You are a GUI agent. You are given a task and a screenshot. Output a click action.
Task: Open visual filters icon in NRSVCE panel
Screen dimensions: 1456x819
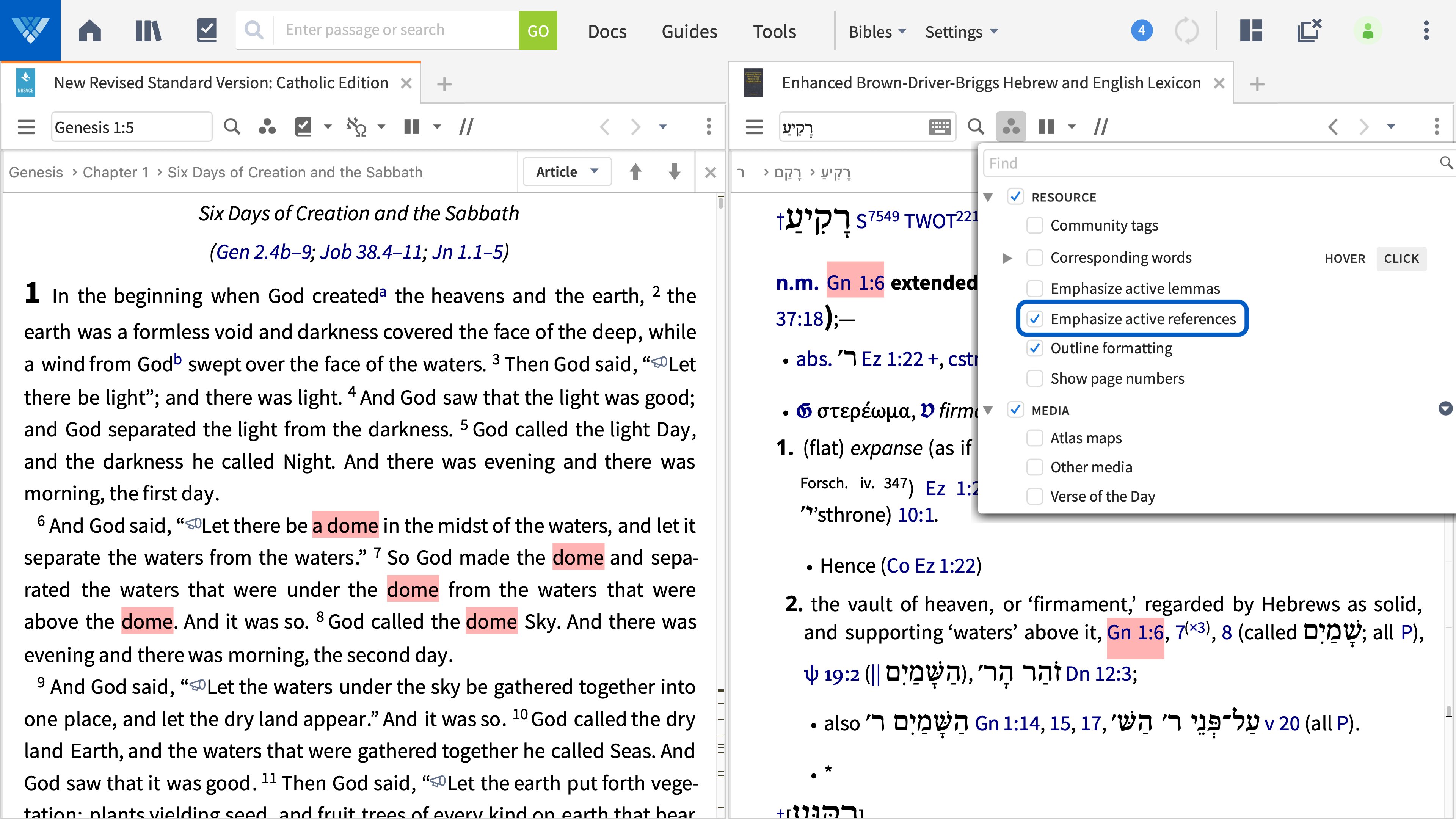click(x=267, y=127)
